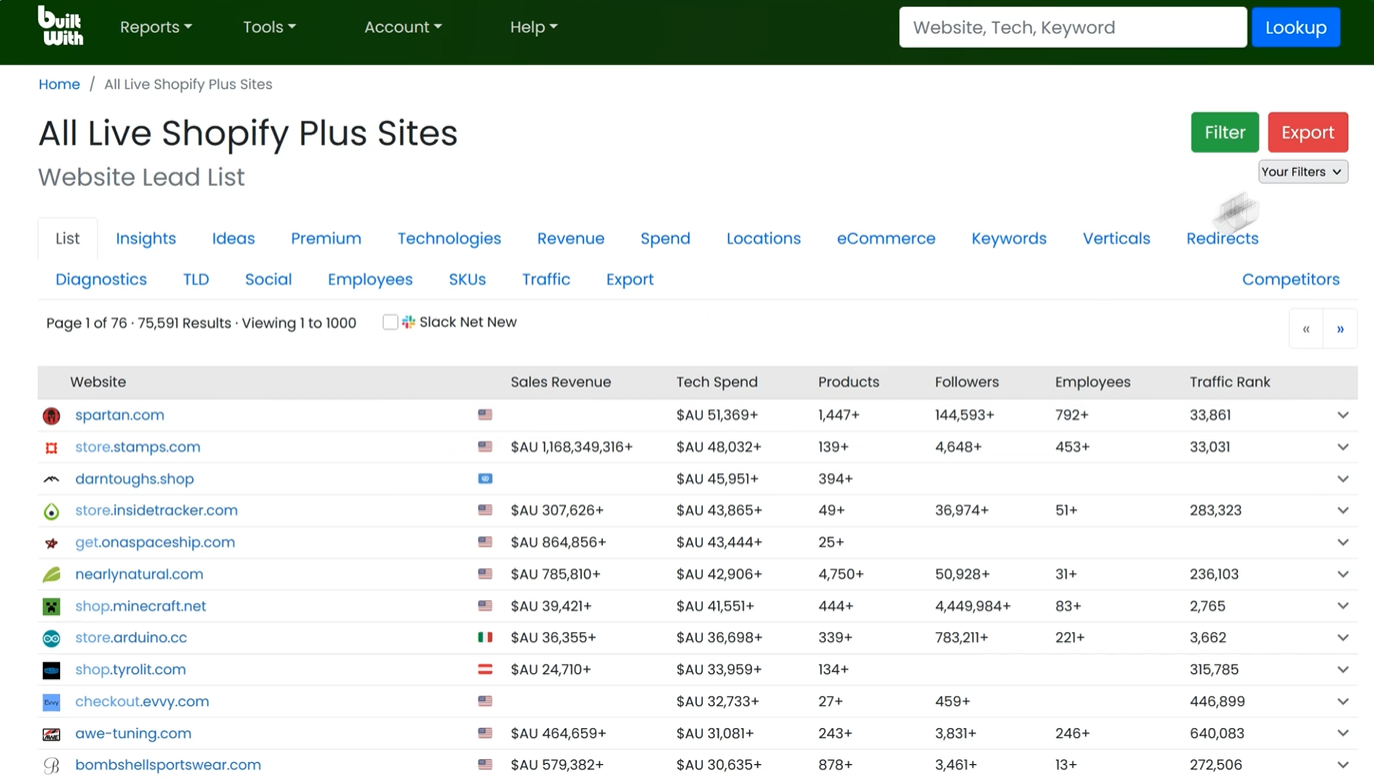
Task: Switch to the Technologies tab
Action: (449, 238)
